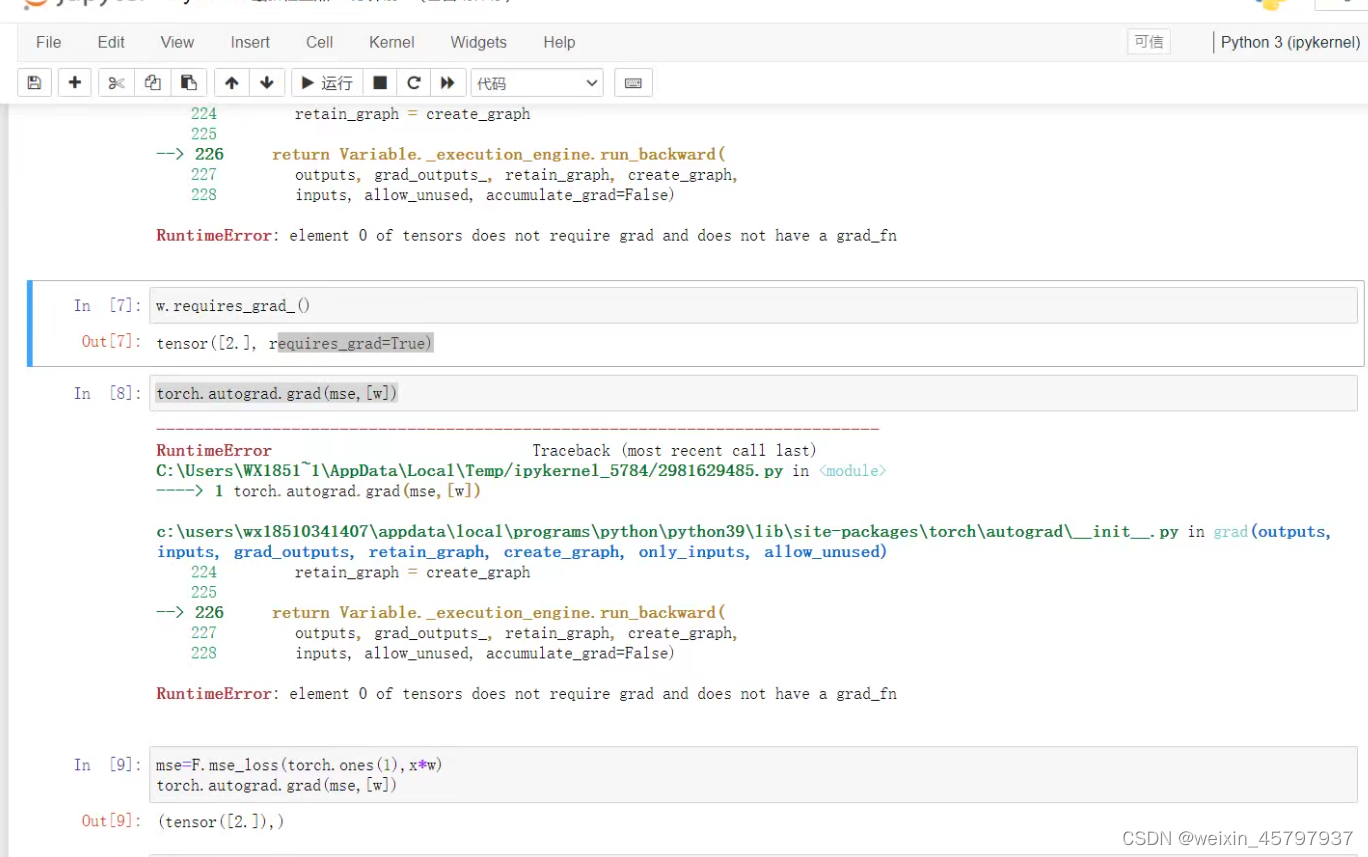
Task: Open the File menu
Action: (48, 42)
